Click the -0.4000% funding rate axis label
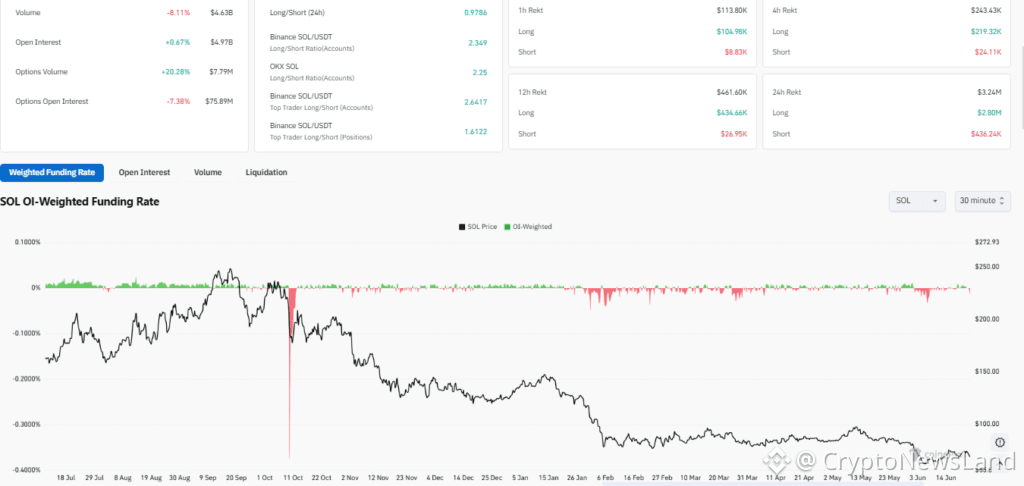 click(27, 470)
